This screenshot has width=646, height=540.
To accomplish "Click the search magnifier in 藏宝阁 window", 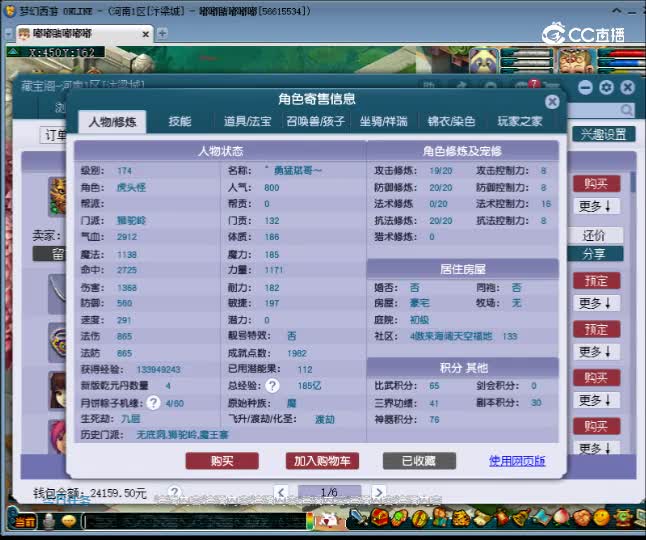I will pyautogui.click(x=626, y=110).
